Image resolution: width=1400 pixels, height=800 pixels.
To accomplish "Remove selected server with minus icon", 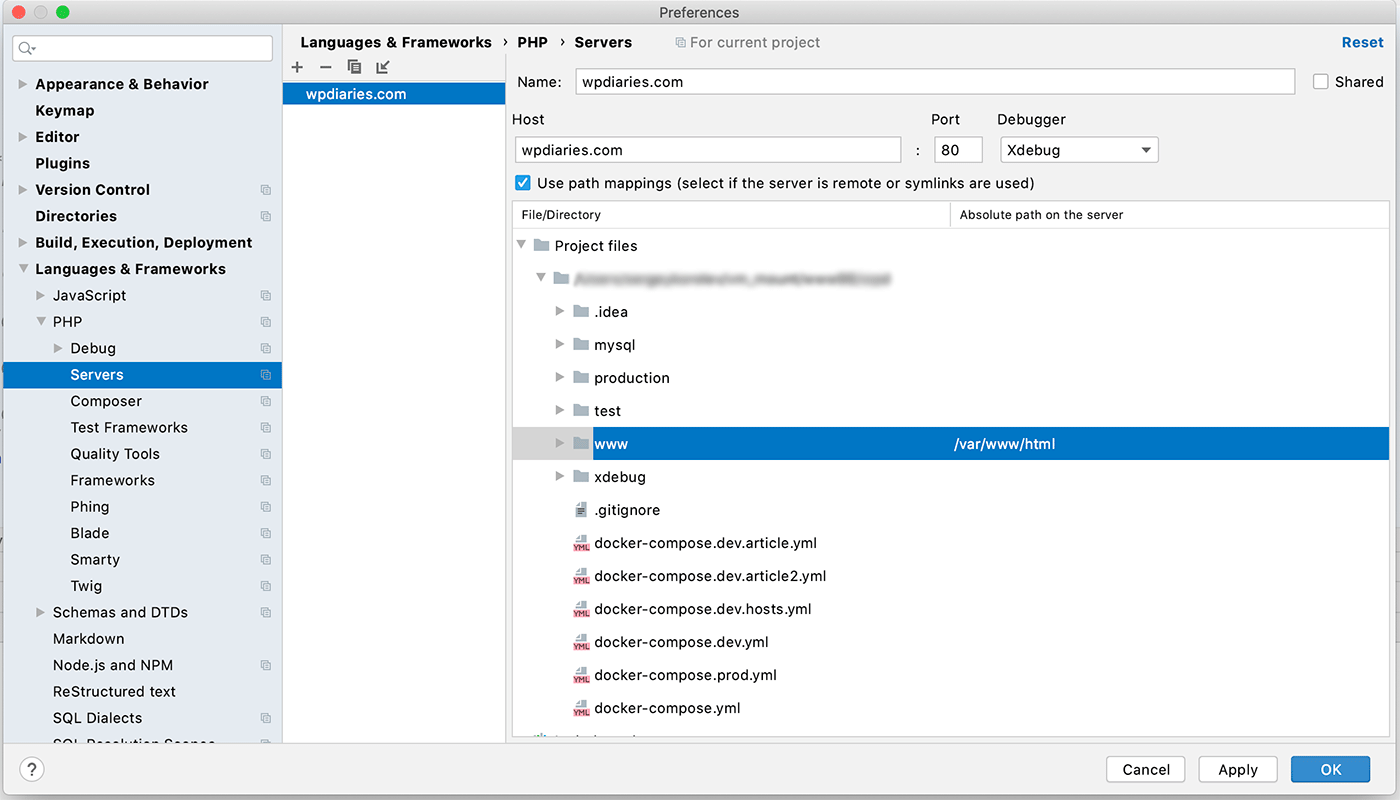I will (325, 67).
